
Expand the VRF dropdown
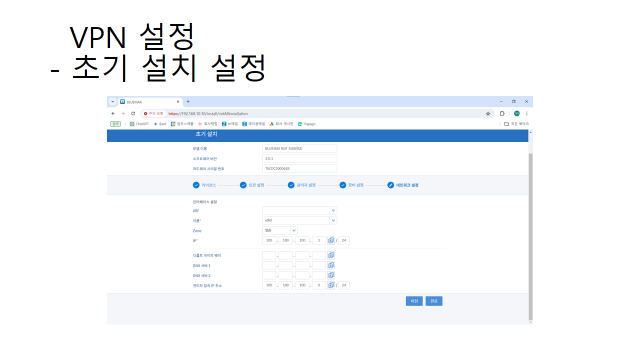[x=333, y=211]
